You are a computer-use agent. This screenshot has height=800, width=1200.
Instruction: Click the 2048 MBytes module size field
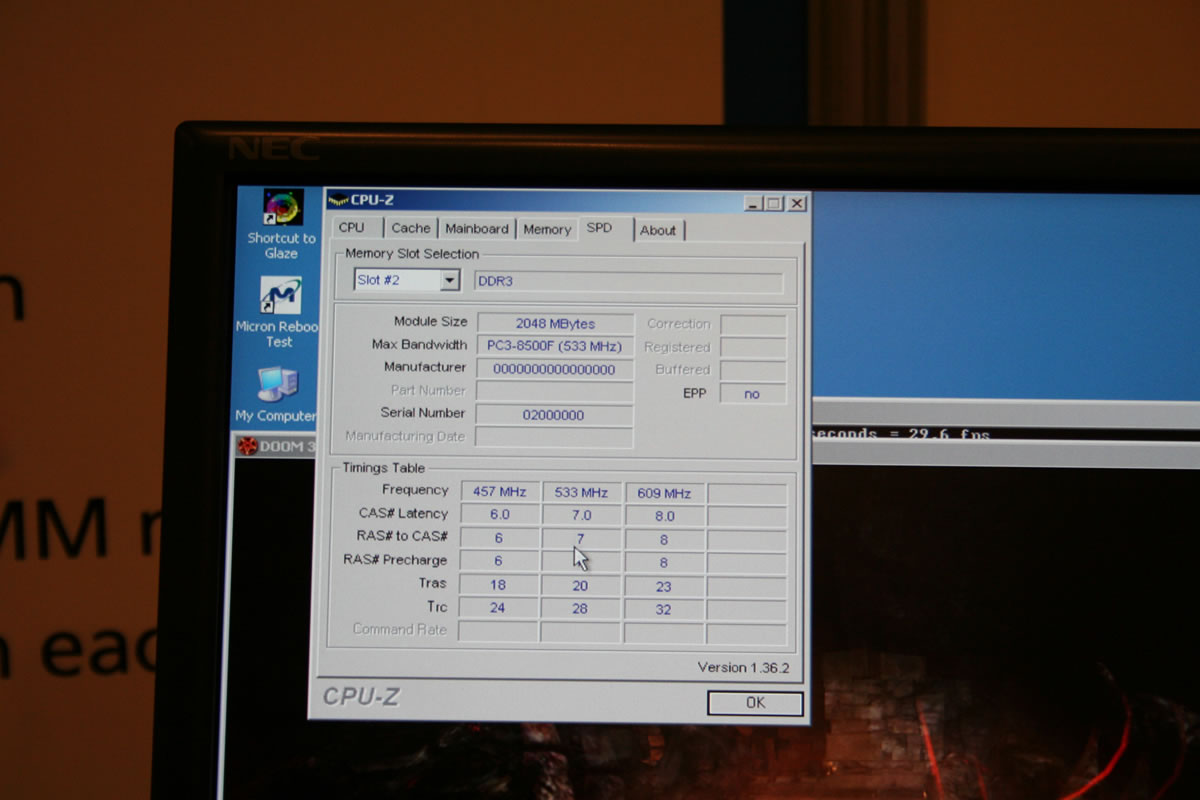555,323
